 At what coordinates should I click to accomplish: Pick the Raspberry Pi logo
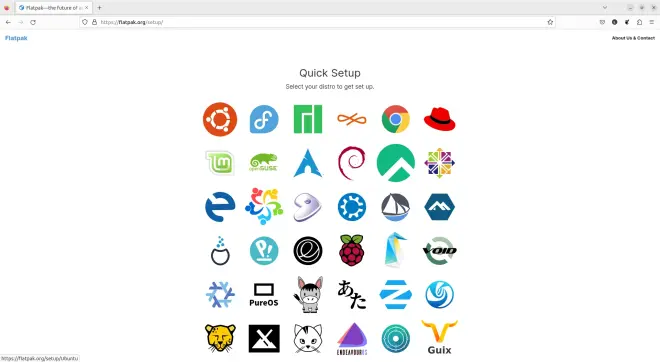pos(352,250)
